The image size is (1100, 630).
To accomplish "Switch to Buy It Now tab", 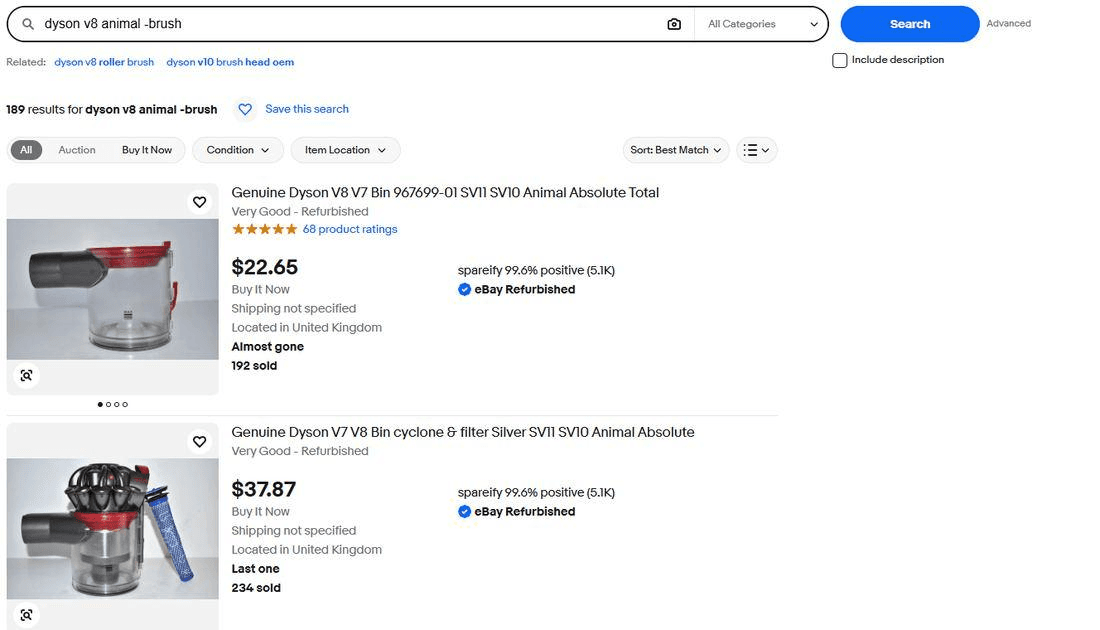I will [x=147, y=150].
